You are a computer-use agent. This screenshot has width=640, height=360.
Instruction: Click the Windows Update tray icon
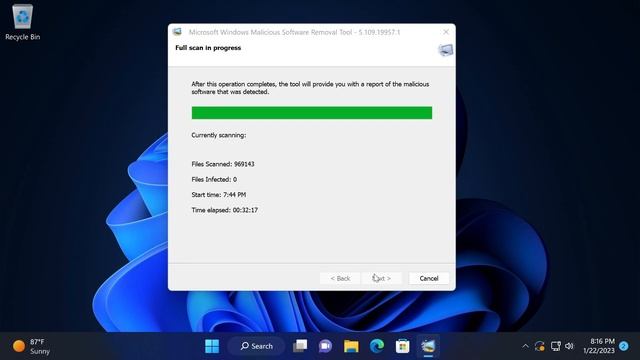(540, 346)
